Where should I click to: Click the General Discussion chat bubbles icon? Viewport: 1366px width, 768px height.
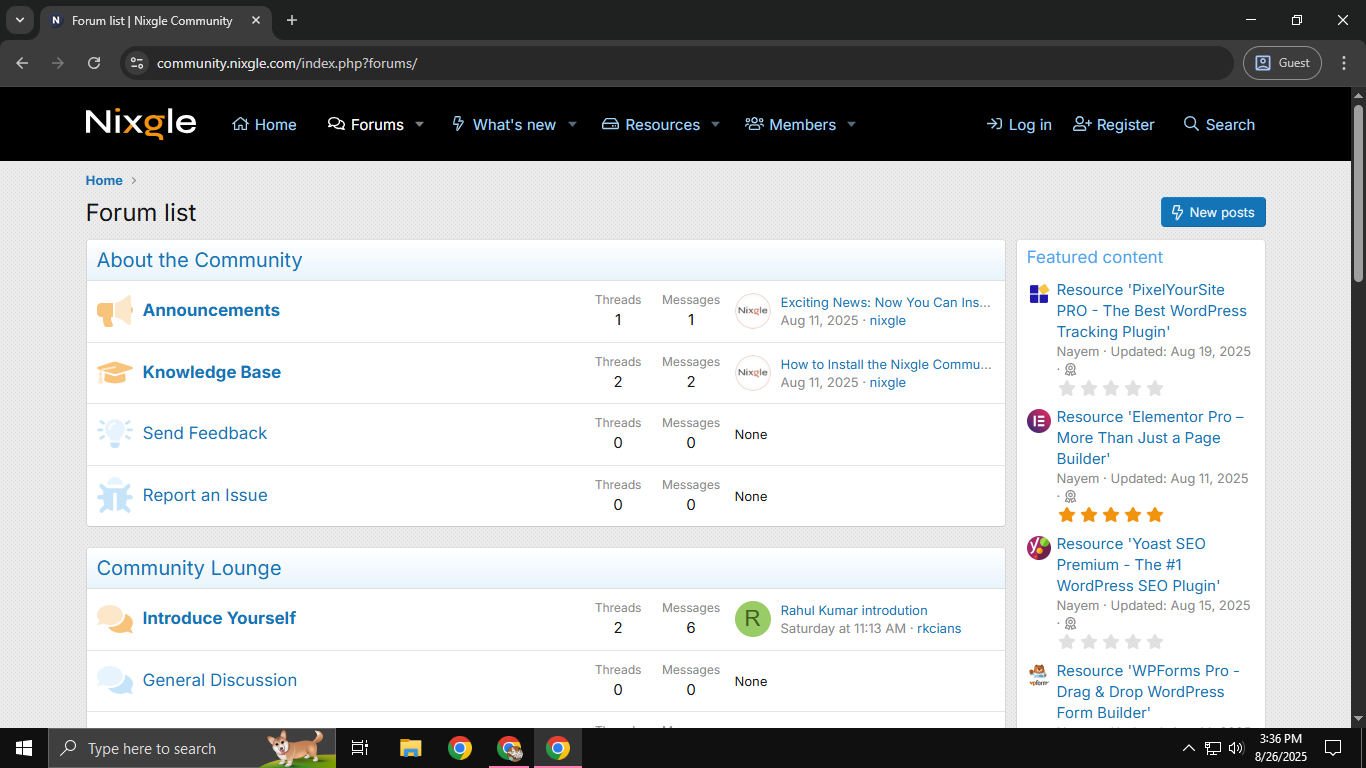coord(115,681)
